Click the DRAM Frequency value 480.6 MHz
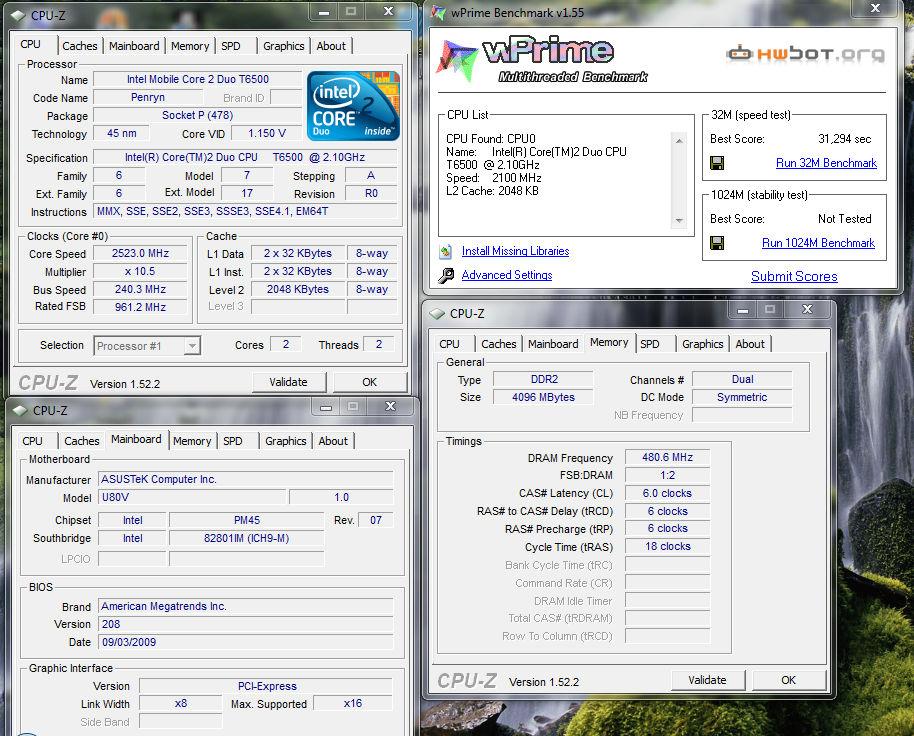 667,457
